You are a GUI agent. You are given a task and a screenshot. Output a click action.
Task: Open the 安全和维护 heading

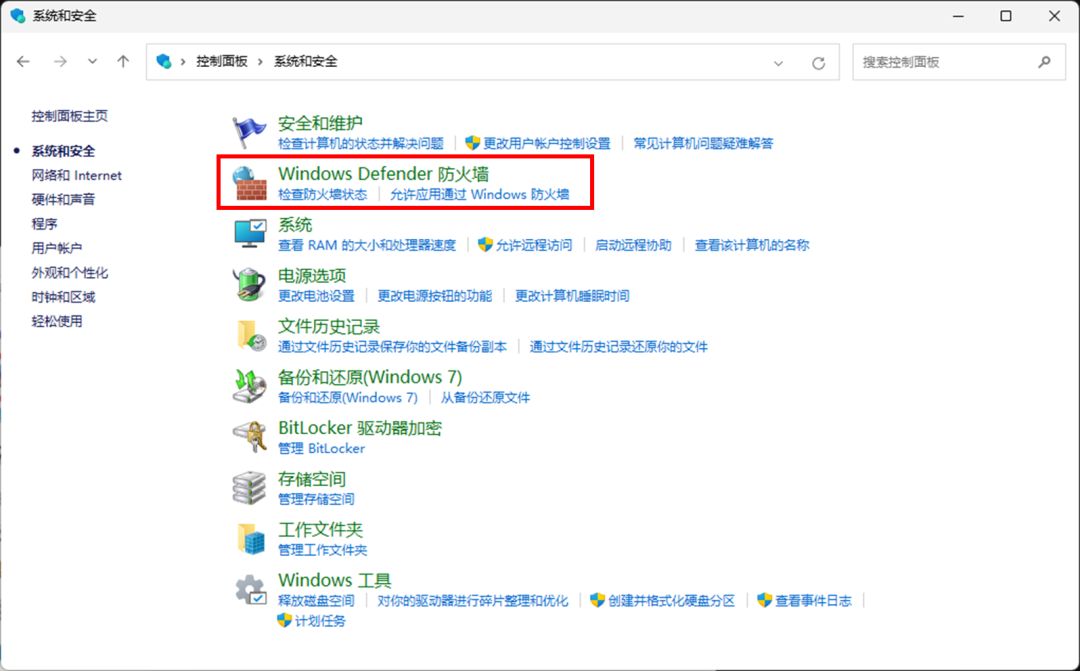pyautogui.click(x=320, y=123)
